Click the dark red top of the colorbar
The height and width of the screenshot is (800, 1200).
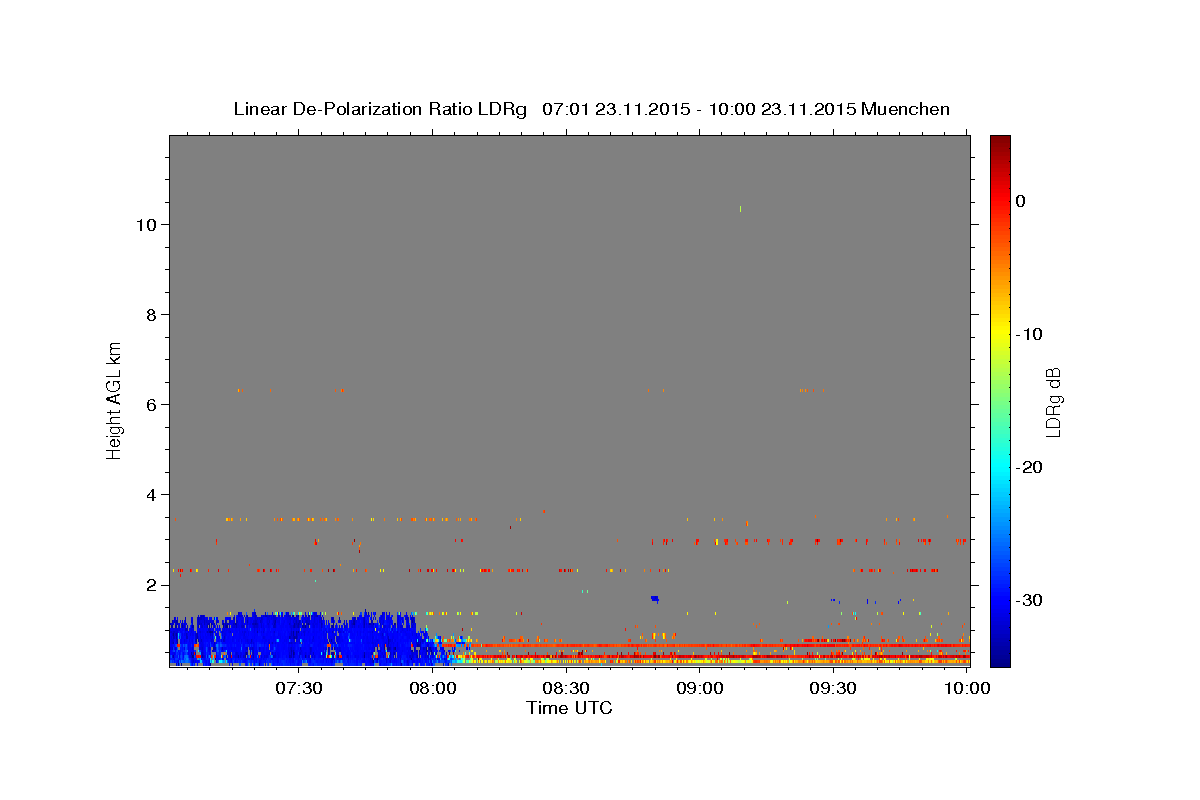click(x=1000, y=143)
